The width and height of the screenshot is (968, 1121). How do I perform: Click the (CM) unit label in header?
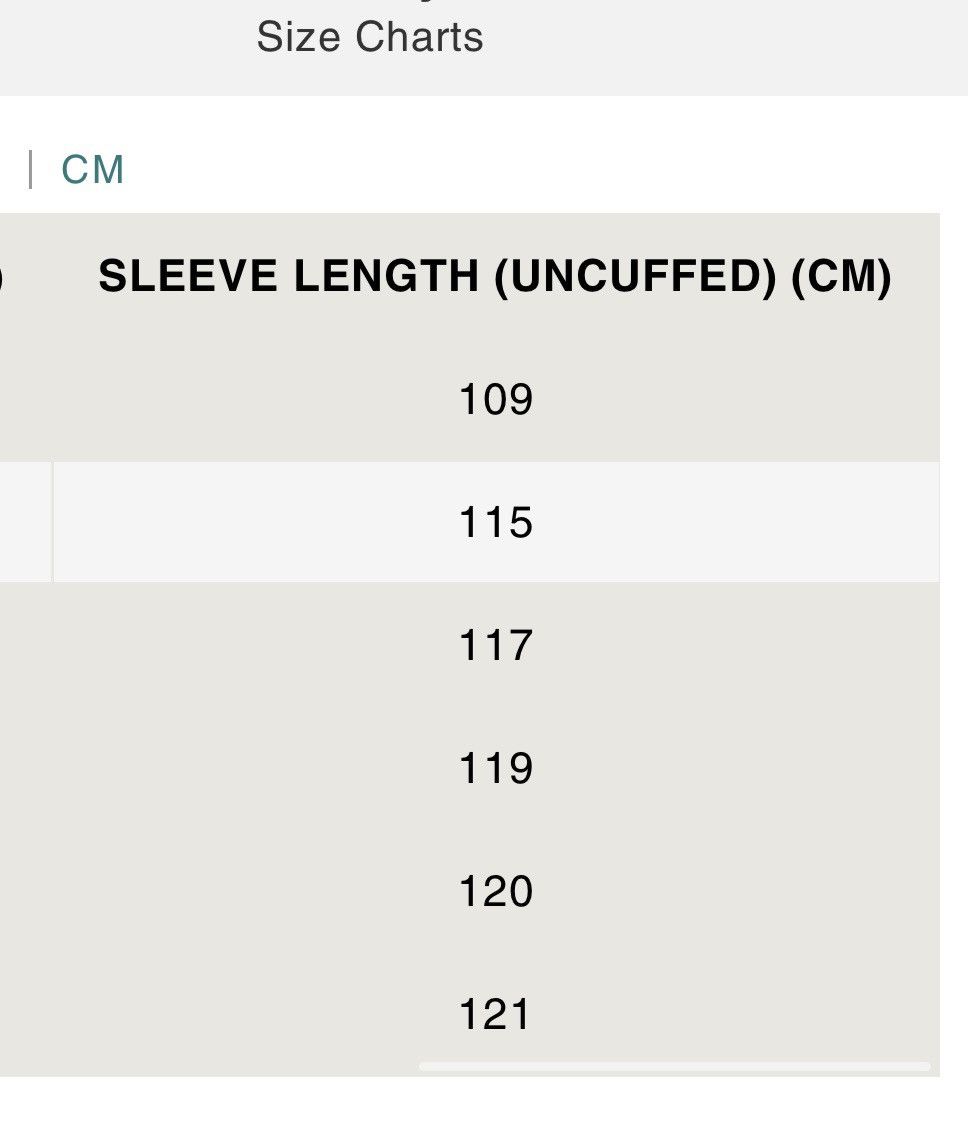click(x=841, y=276)
